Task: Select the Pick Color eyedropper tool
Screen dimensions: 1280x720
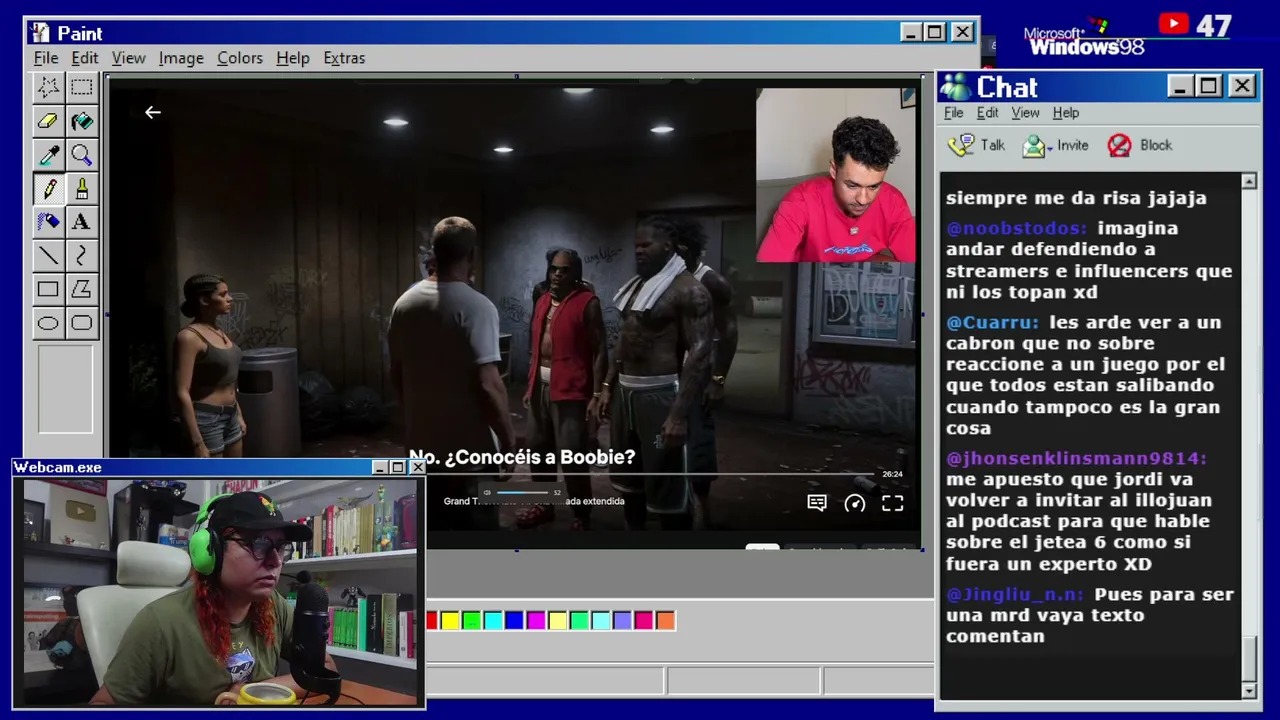Action: pyautogui.click(x=48, y=155)
